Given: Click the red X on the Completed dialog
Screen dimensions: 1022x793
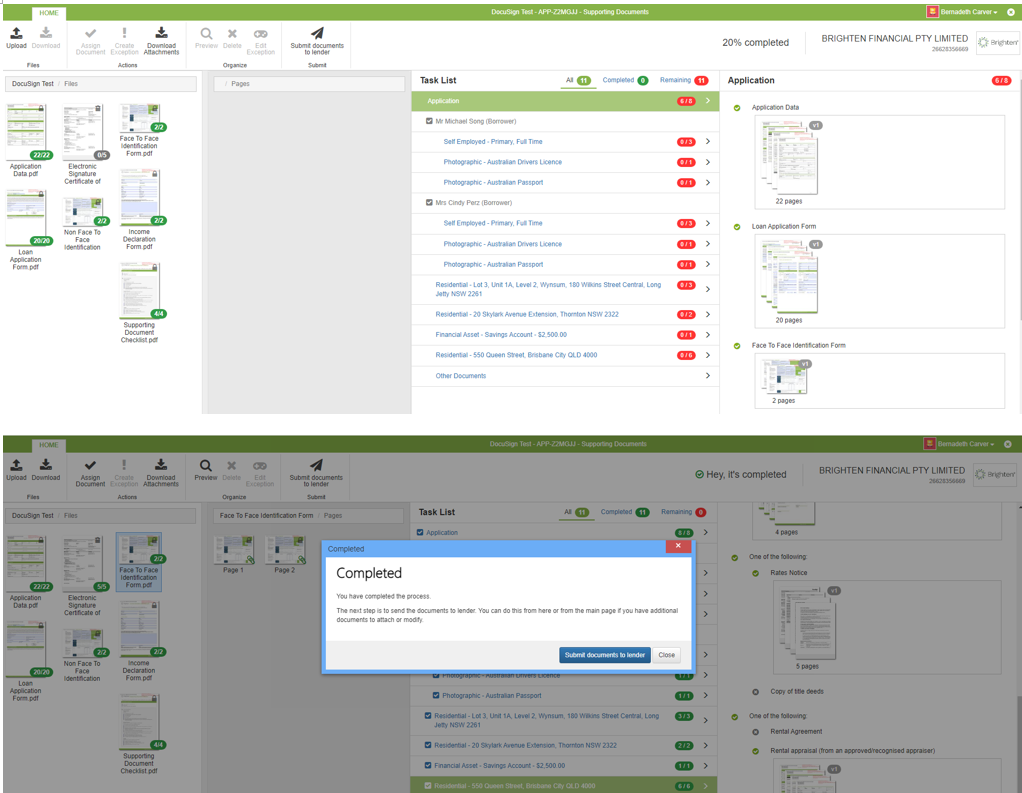Looking at the screenshot, I should 677,547.
